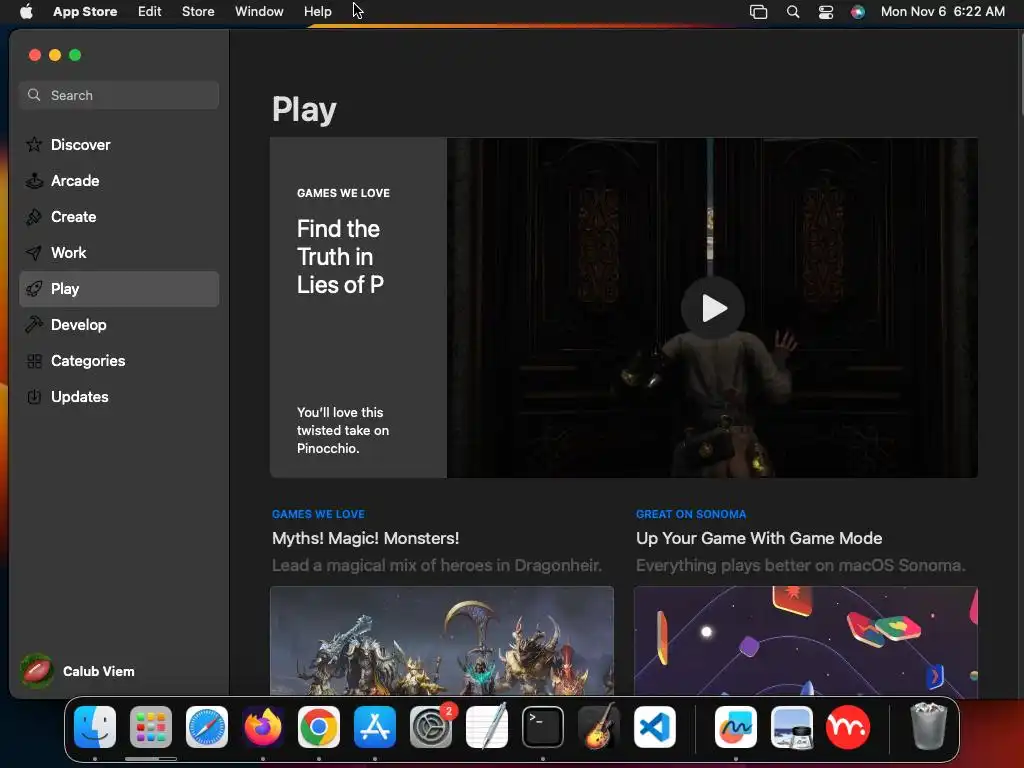
Task: Launch Google Chrome from the dock
Action: (x=319, y=727)
